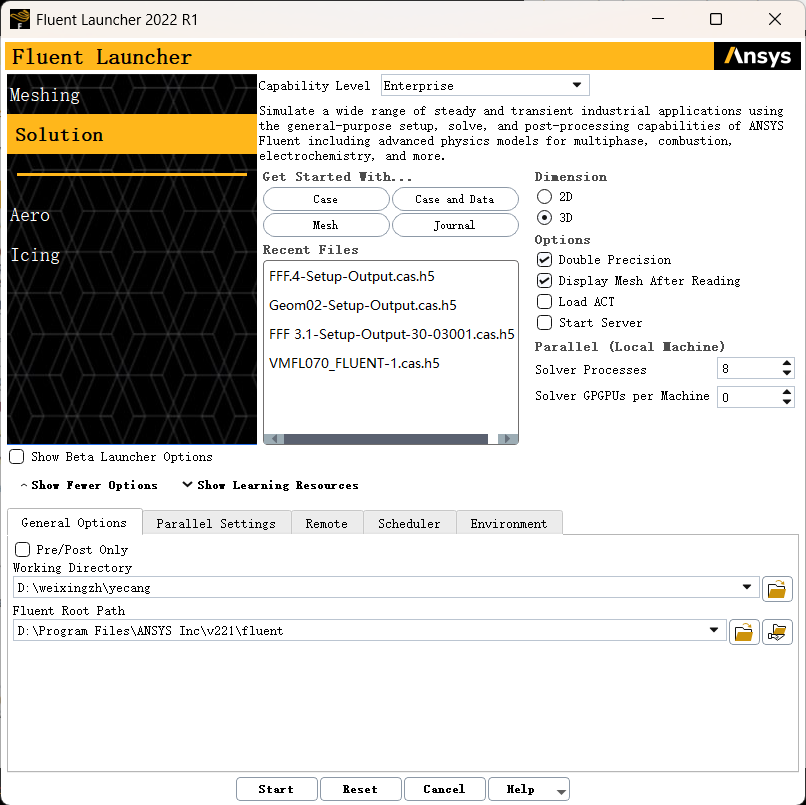Close the Fluent Launcher window

775,19
